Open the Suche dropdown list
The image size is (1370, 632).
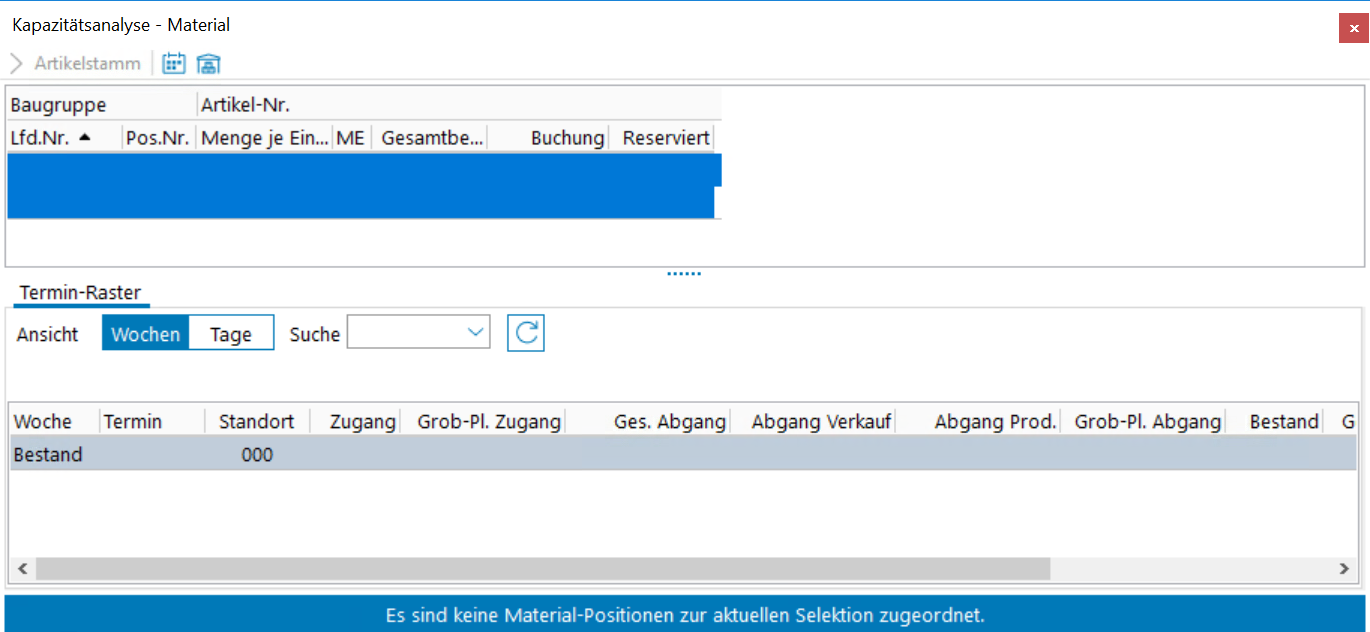click(x=476, y=334)
